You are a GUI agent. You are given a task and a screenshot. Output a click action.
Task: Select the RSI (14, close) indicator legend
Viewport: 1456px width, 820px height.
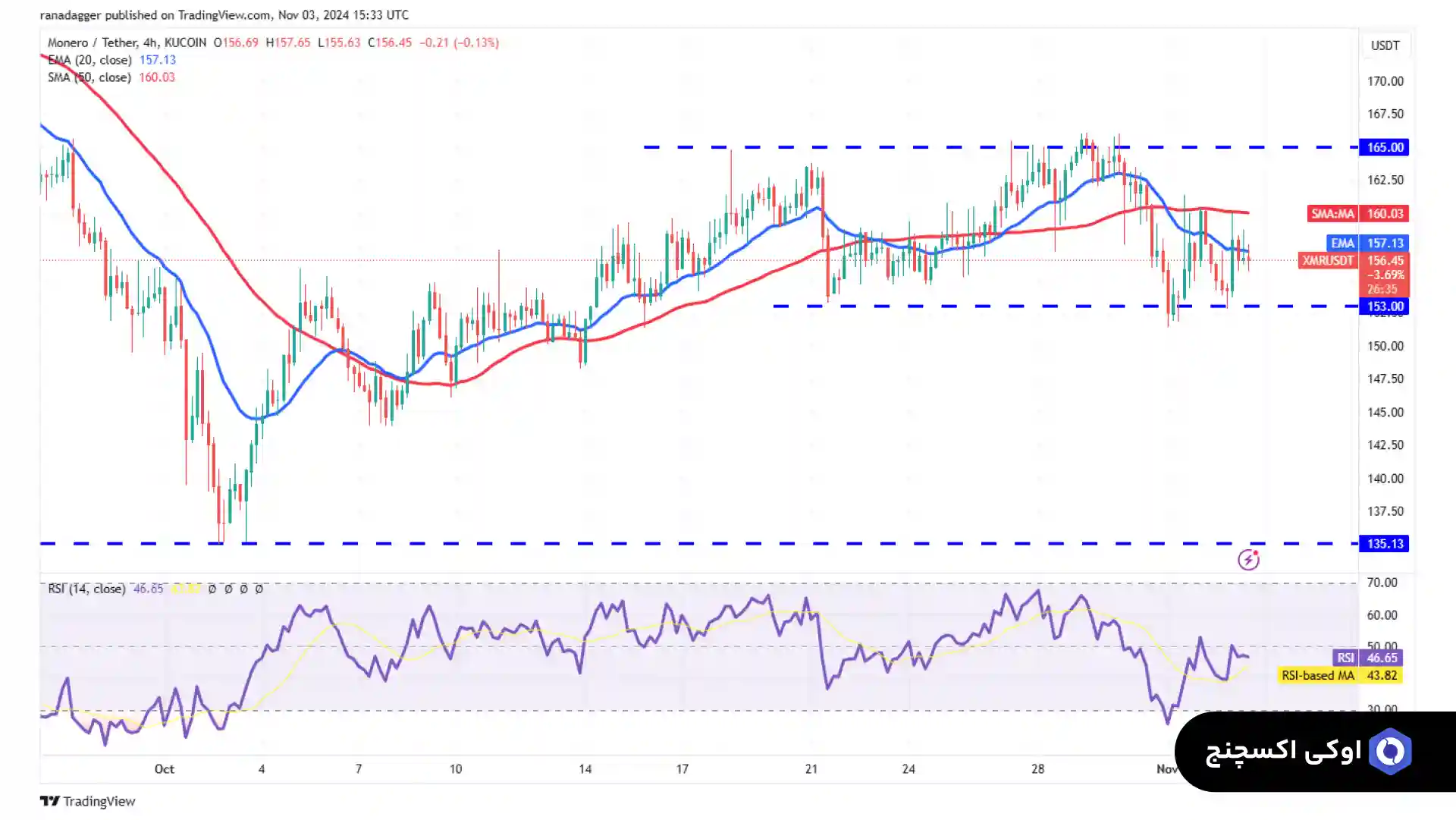coord(86,589)
